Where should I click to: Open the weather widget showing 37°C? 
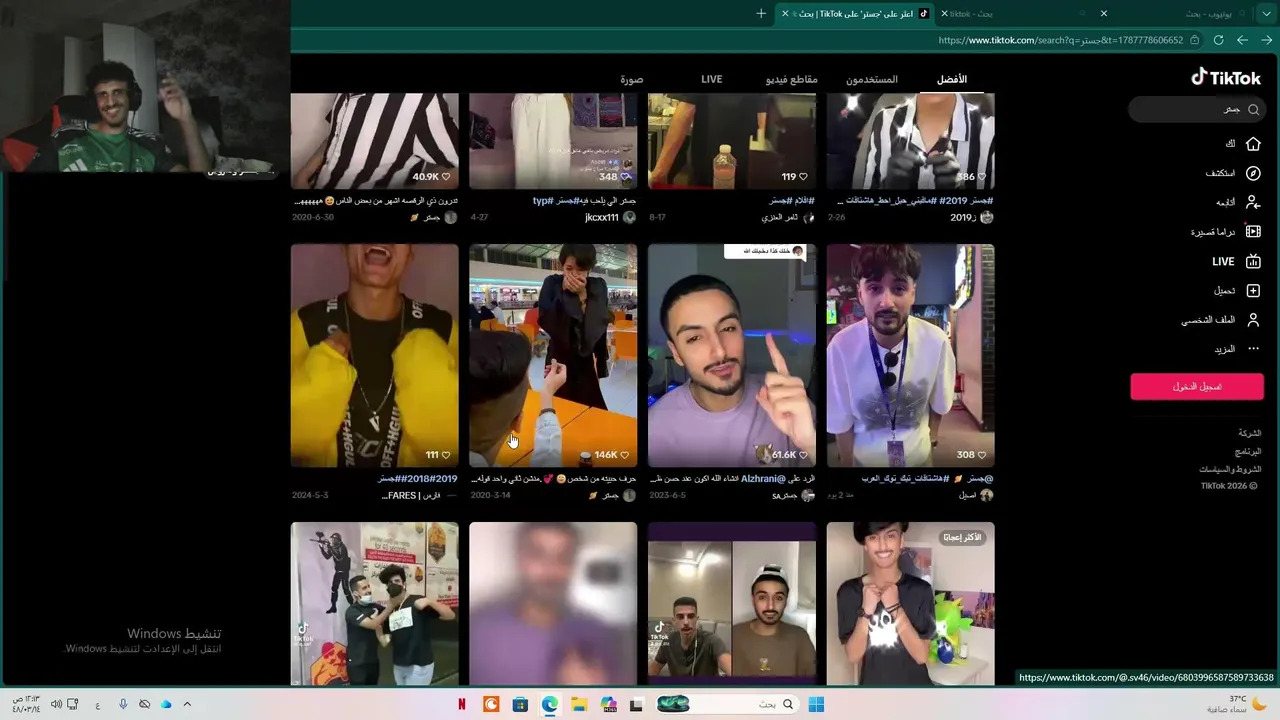[x=1238, y=704]
